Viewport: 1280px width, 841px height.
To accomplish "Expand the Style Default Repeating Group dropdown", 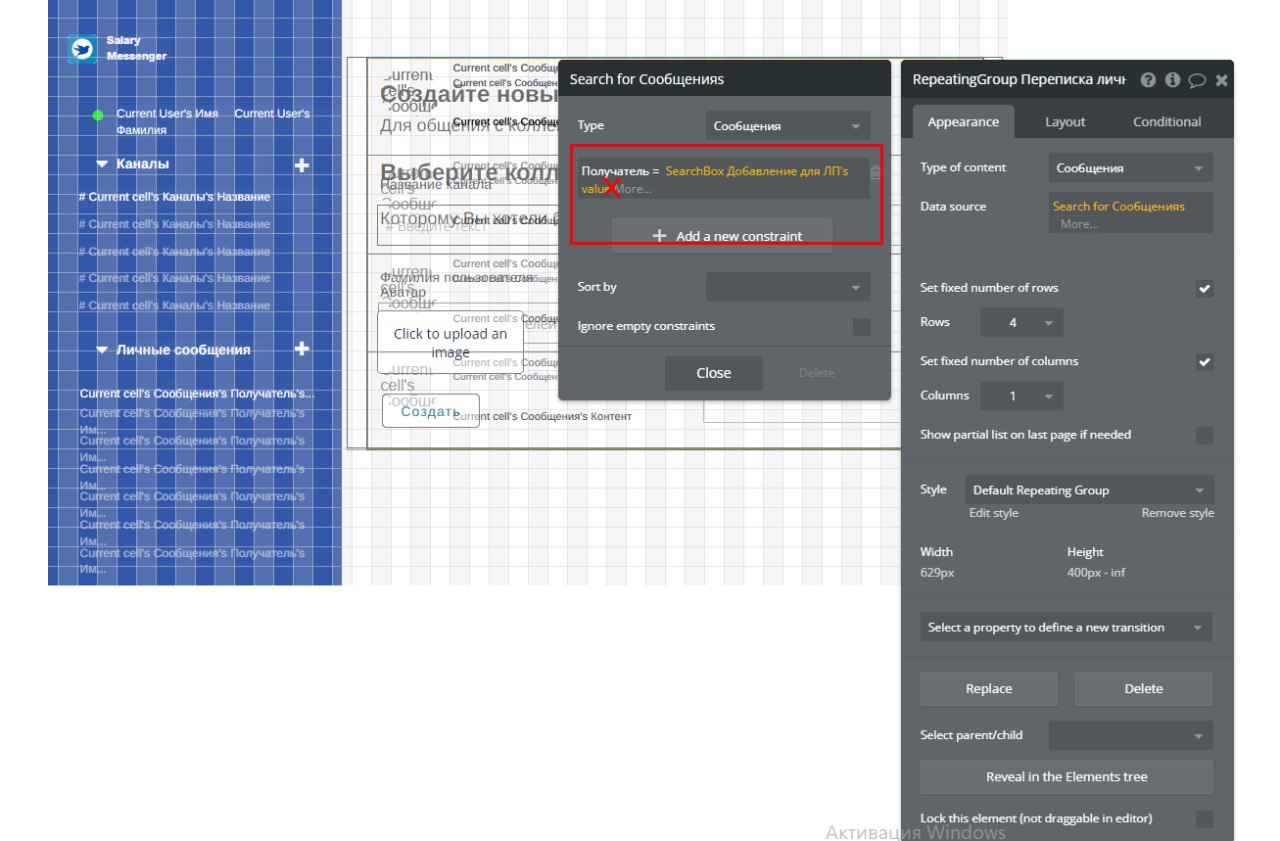I will 1089,490.
